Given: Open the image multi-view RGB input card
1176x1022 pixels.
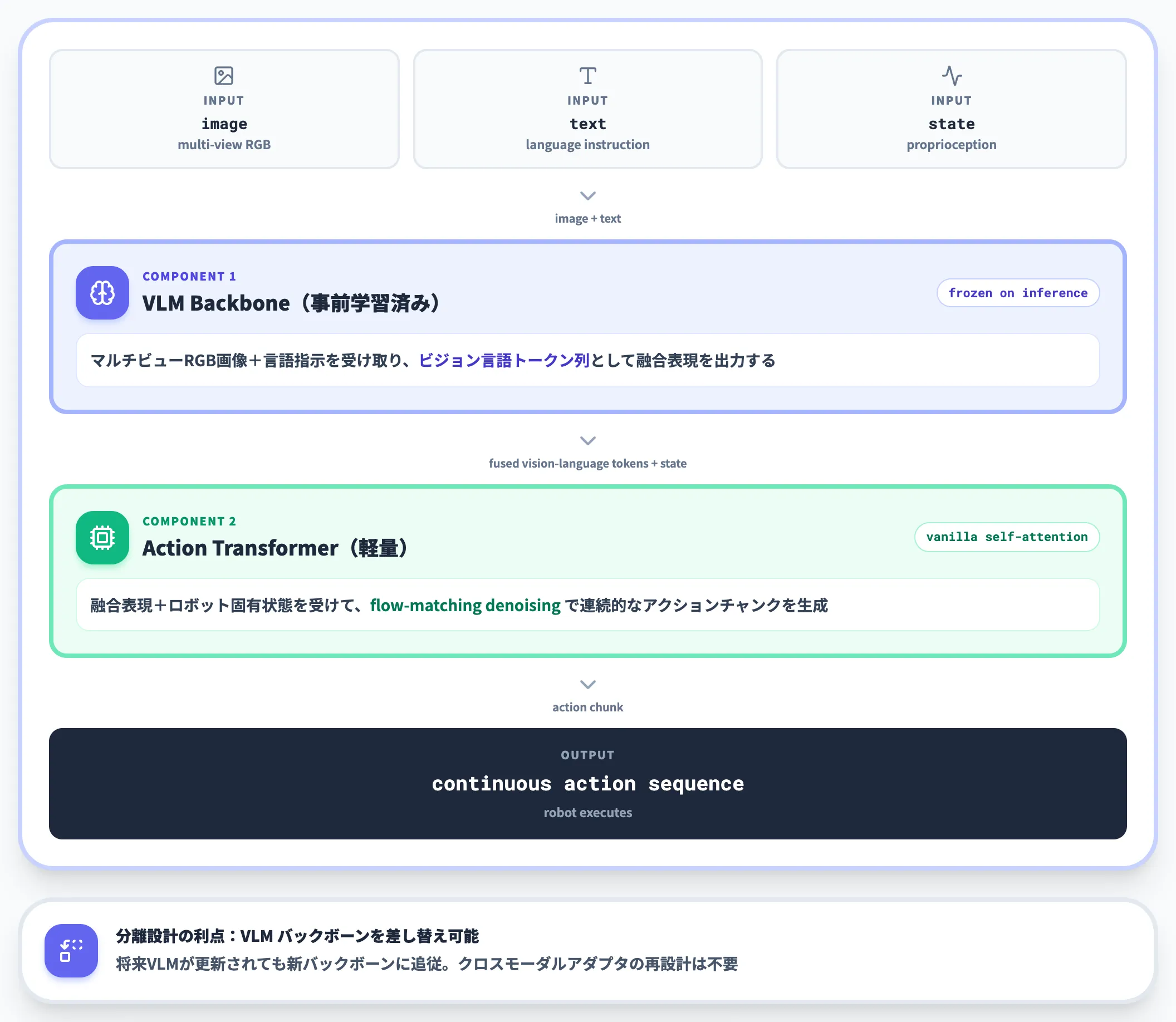Looking at the screenshot, I should (x=224, y=109).
